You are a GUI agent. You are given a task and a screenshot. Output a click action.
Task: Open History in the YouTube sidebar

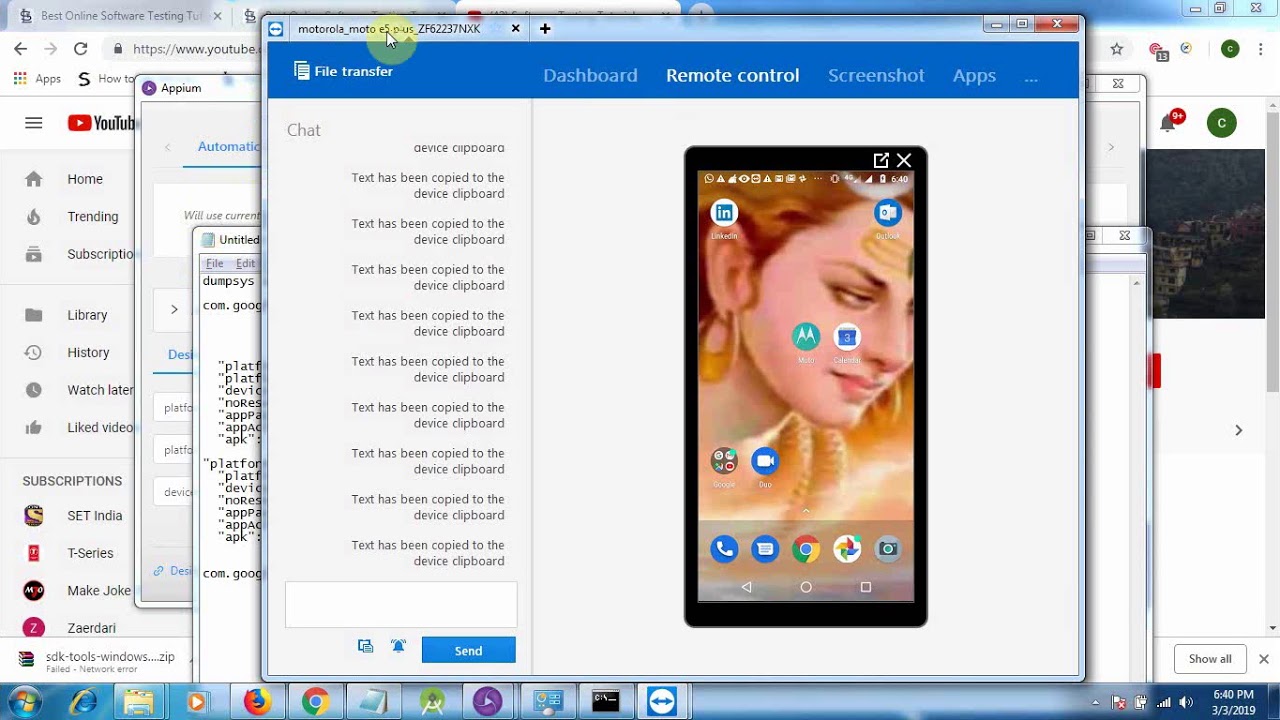68,352
